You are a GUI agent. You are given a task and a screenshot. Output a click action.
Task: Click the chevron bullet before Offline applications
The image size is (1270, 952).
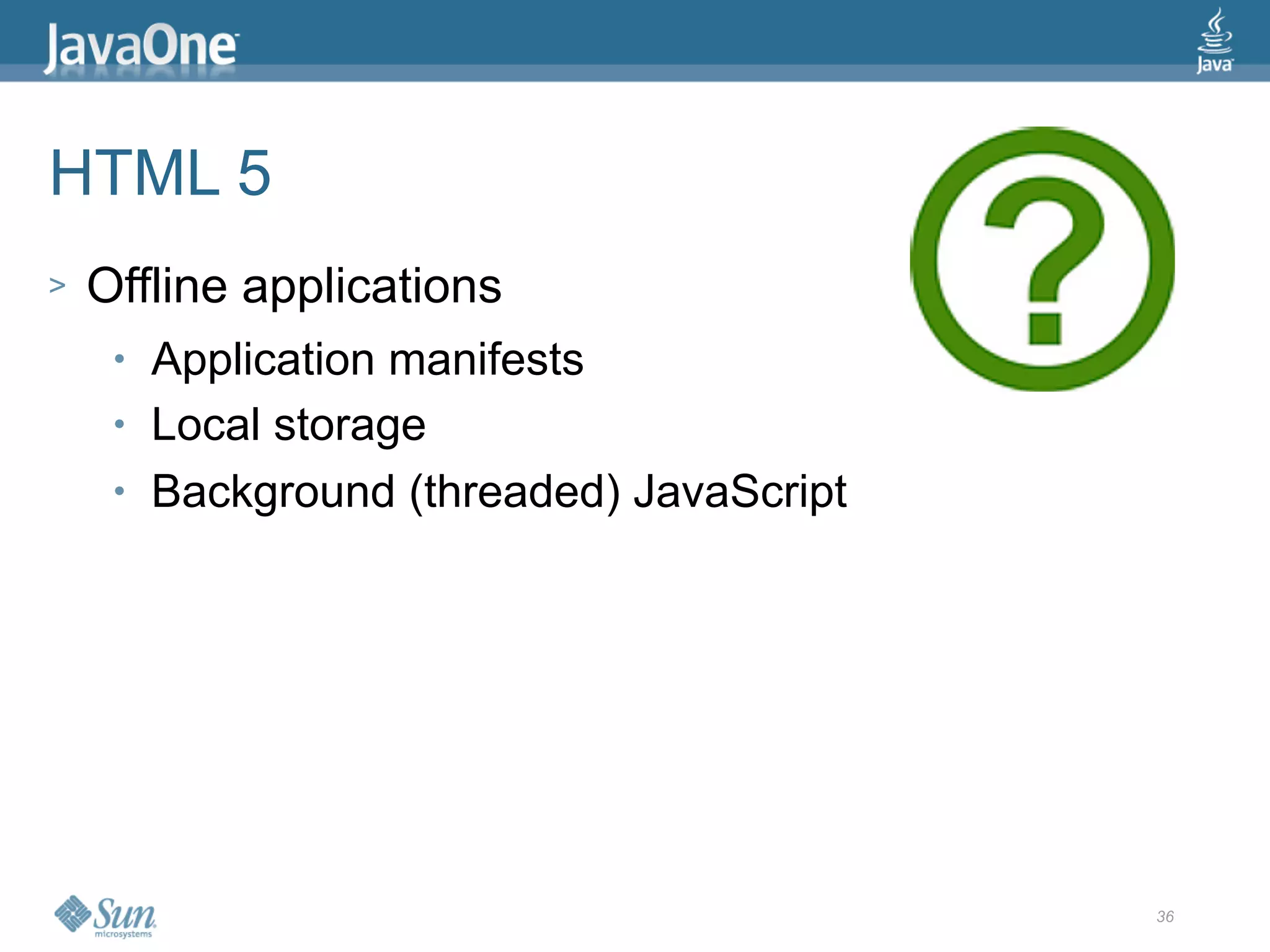[x=58, y=286]
